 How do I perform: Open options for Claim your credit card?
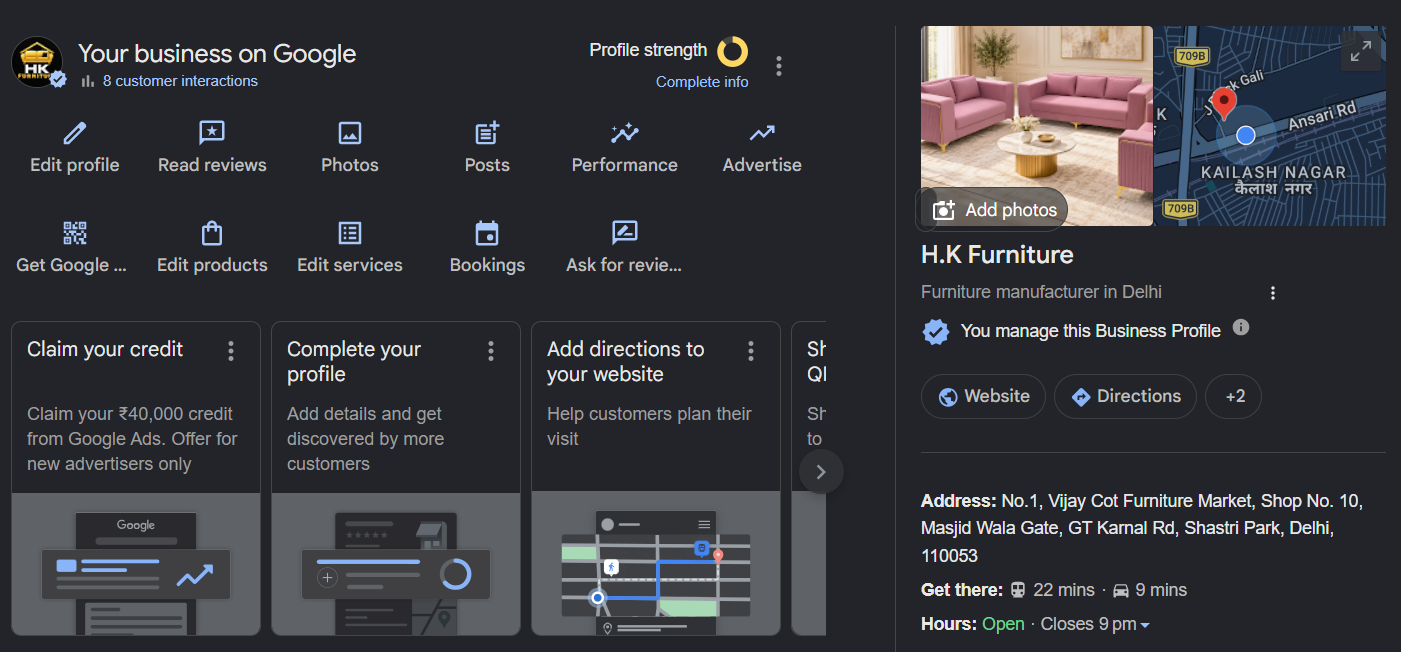click(x=231, y=351)
